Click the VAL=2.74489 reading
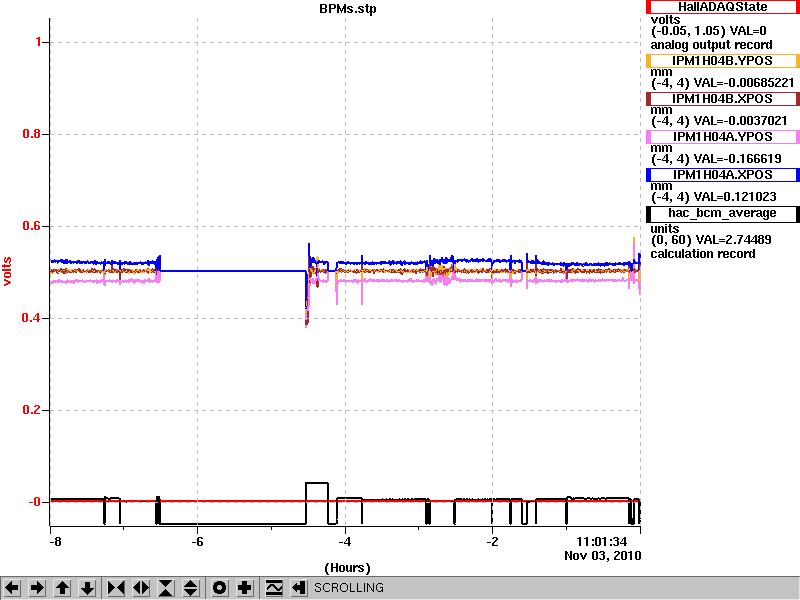This screenshot has height=600, width=800. tap(733, 240)
